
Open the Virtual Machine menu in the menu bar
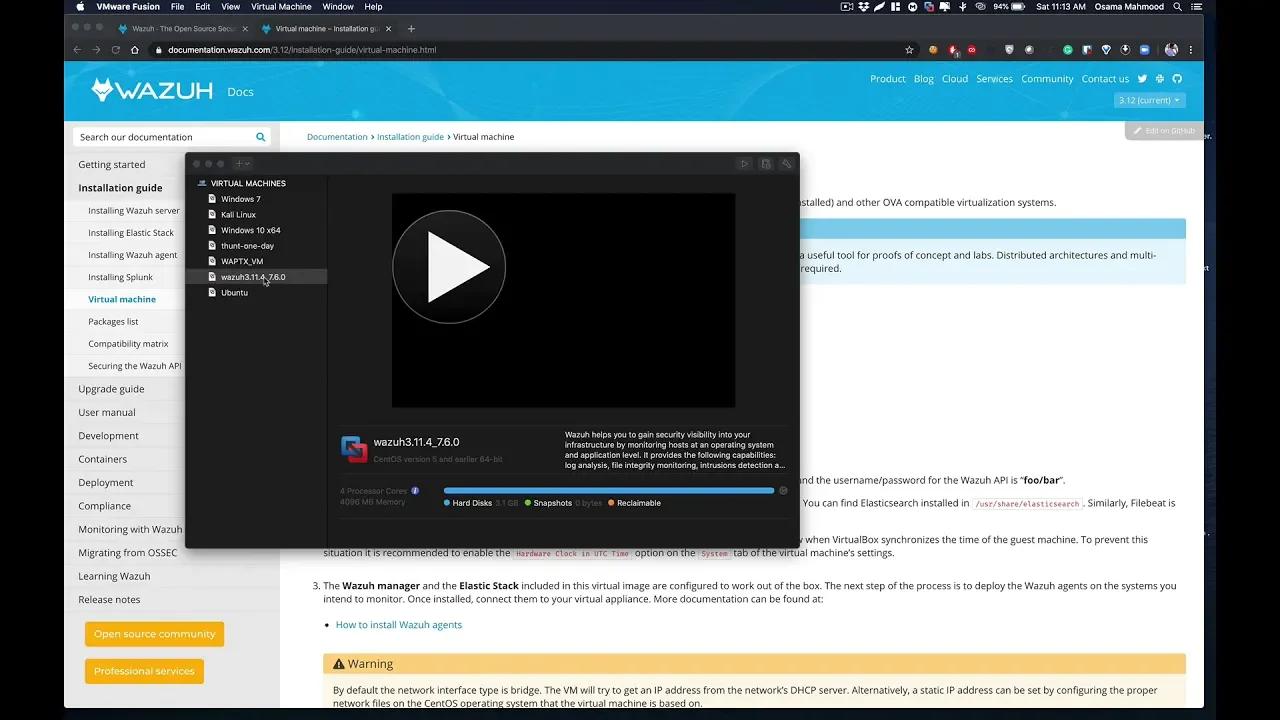pos(280,5)
